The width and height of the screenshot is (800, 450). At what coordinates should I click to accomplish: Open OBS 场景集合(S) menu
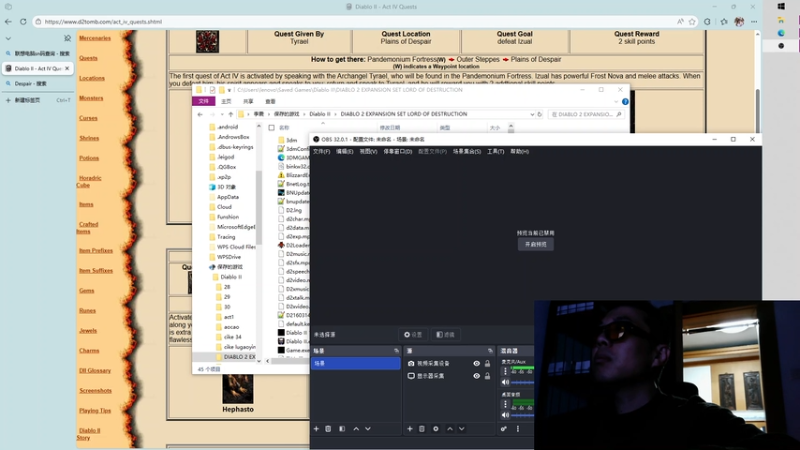(467, 152)
